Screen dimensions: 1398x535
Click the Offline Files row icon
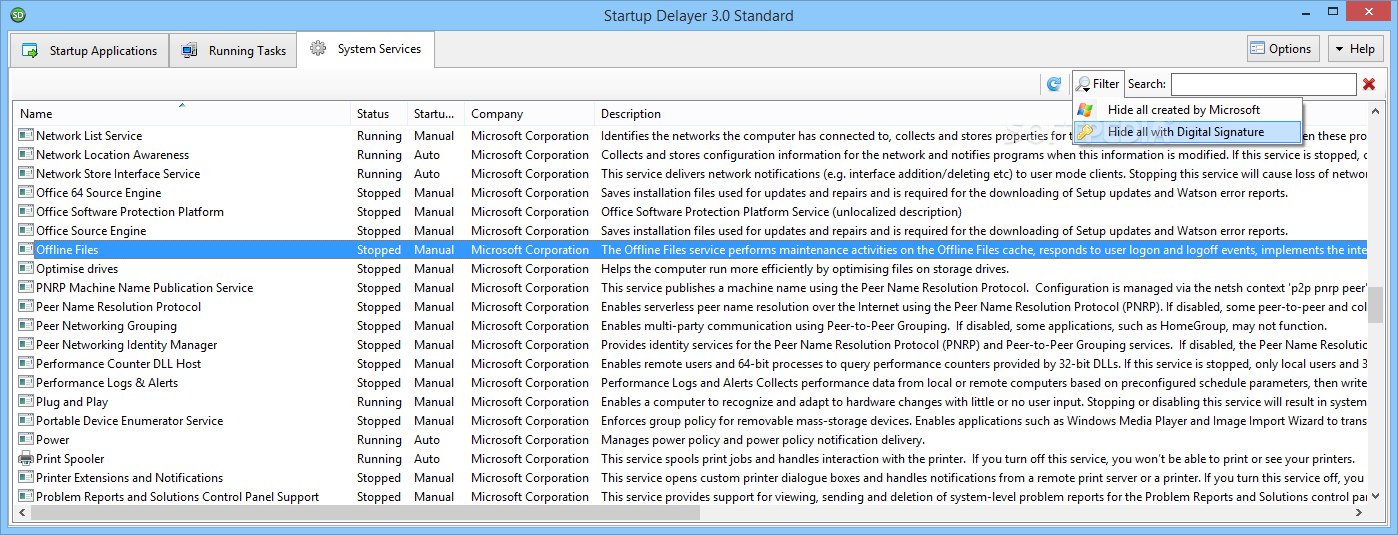[x=26, y=249]
